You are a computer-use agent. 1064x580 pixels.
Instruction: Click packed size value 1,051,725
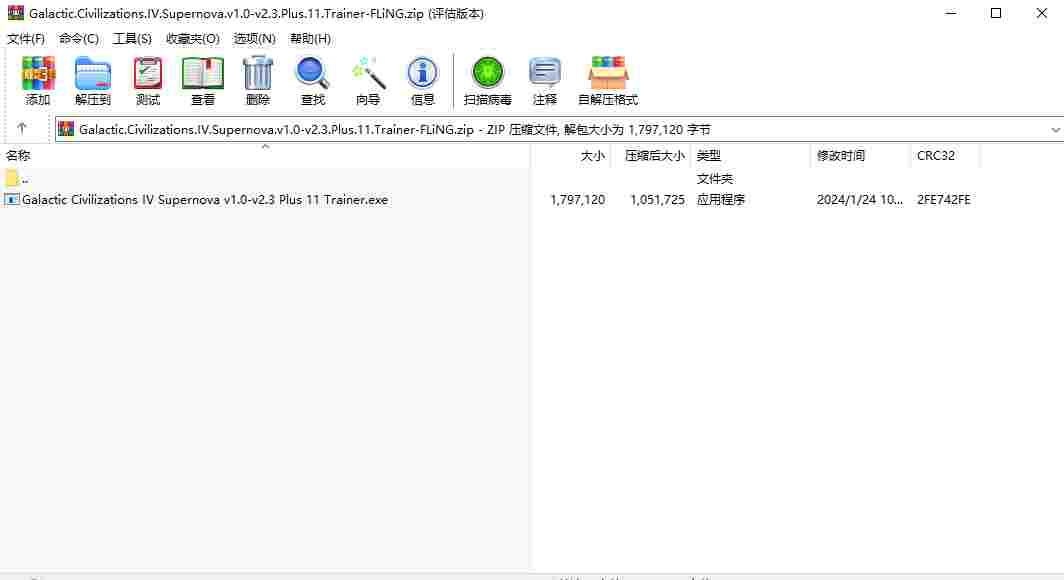coord(657,199)
